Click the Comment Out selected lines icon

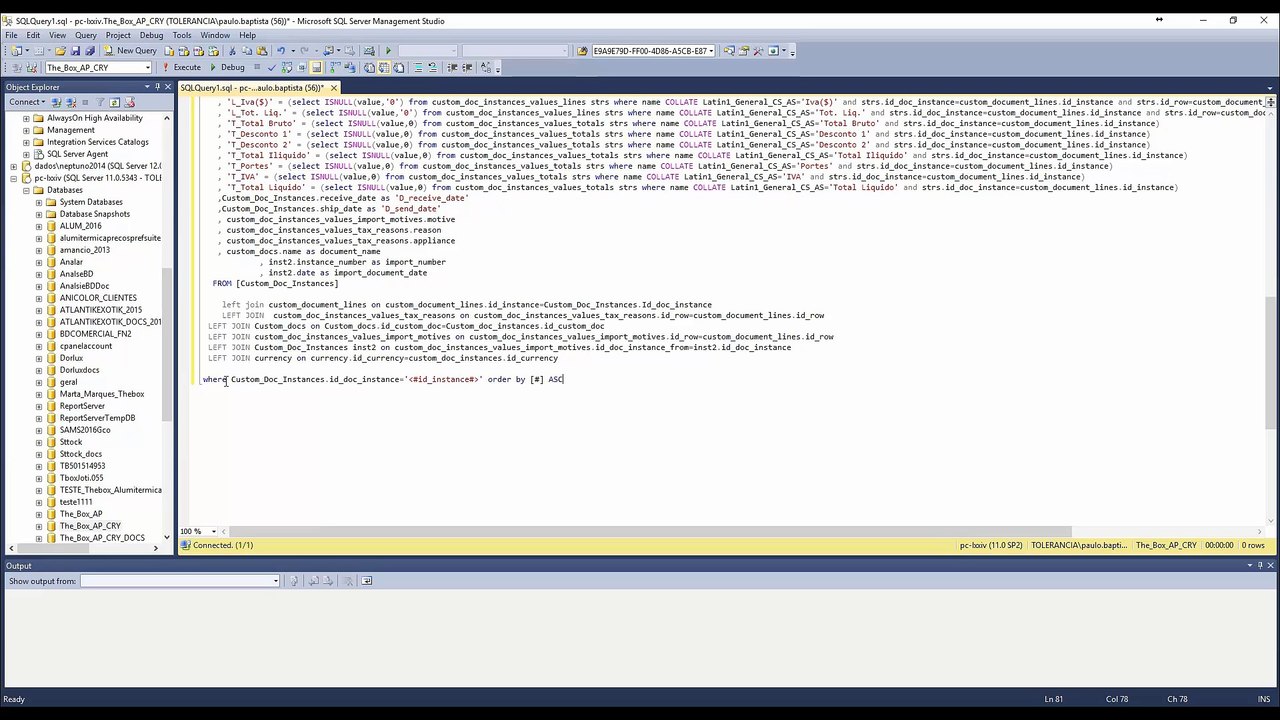[418, 67]
